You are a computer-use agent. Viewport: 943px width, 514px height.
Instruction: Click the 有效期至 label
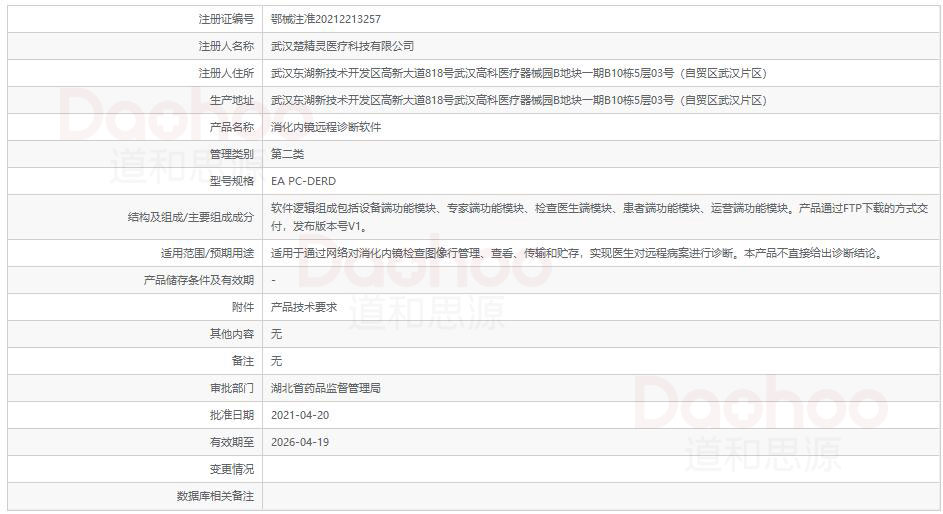(x=232, y=442)
